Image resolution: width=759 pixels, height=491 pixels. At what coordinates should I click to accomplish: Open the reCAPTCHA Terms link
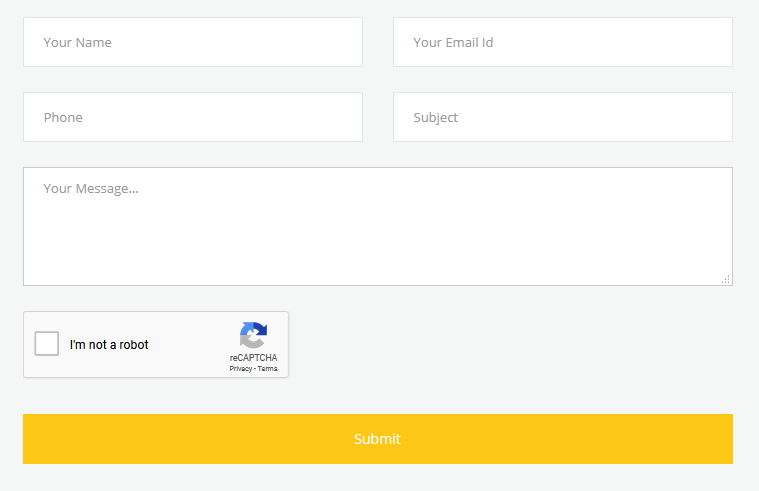[x=267, y=369]
